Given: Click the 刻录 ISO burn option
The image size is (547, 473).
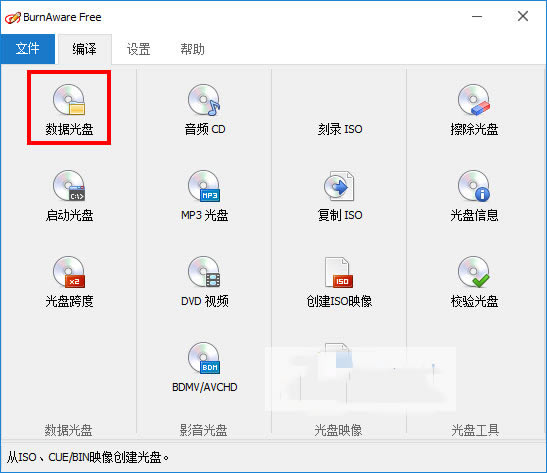Looking at the screenshot, I should (x=340, y=129).
